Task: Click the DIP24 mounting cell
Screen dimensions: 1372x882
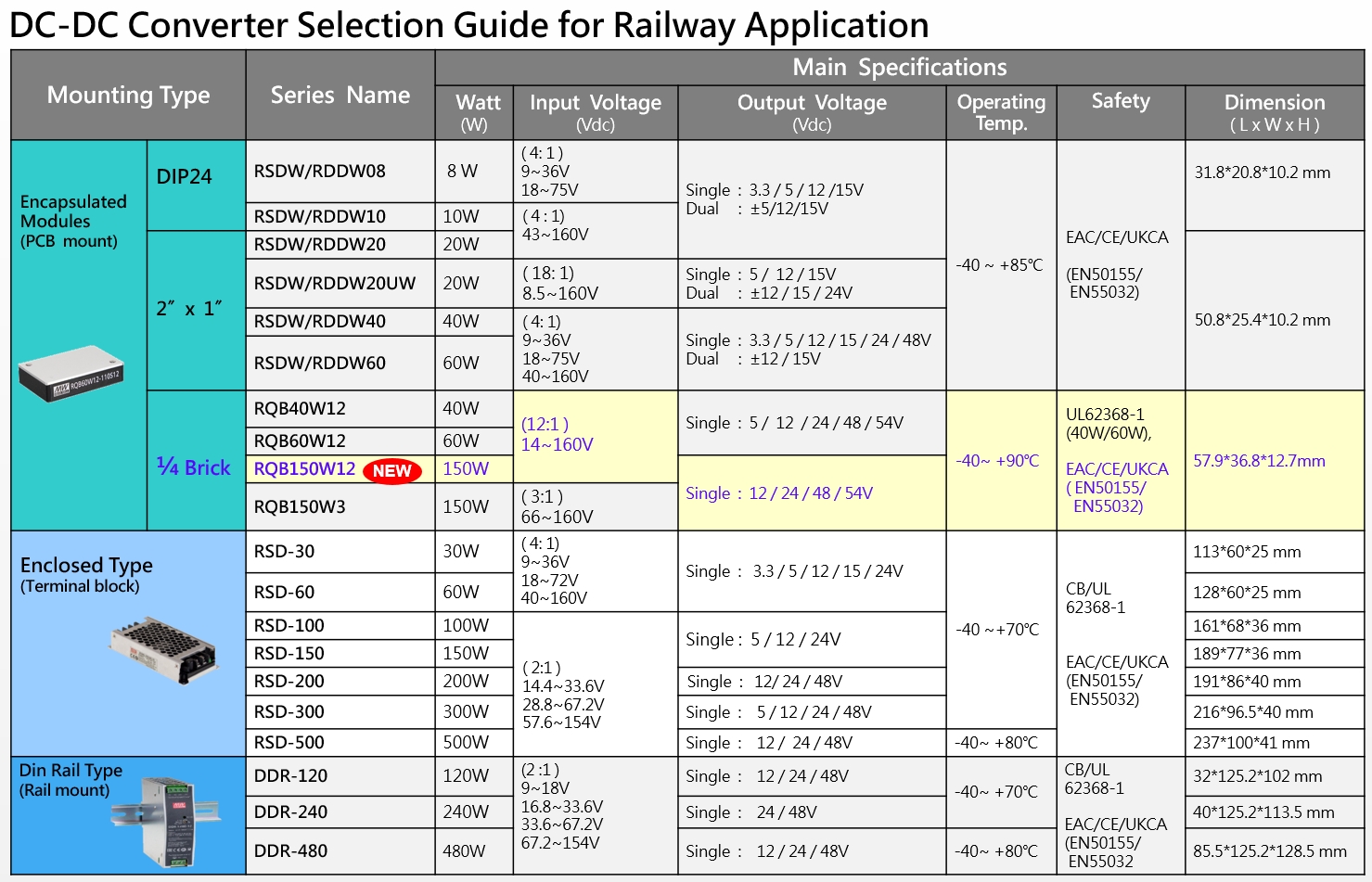Action: [184, 177]
